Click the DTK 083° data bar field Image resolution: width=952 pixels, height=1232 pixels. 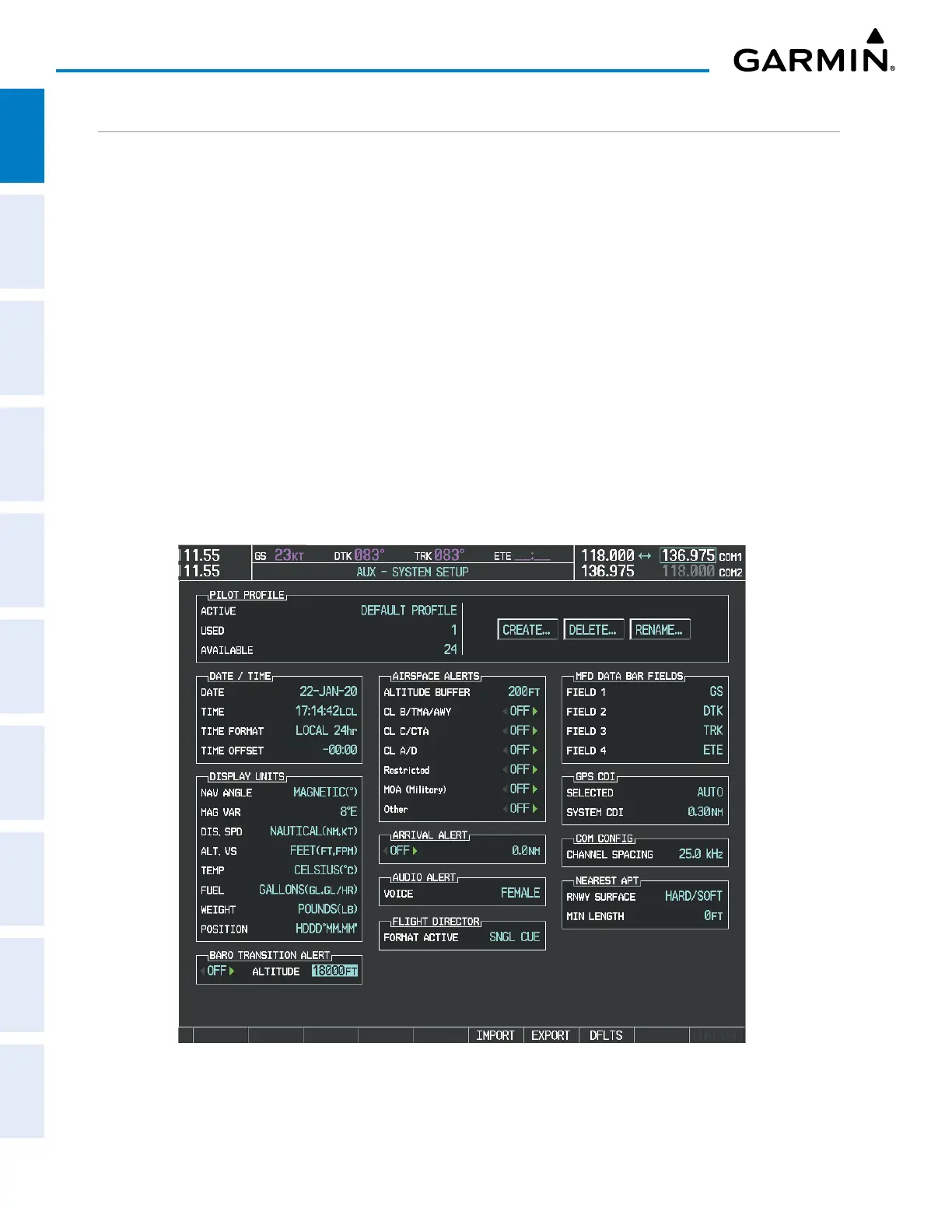359,555
